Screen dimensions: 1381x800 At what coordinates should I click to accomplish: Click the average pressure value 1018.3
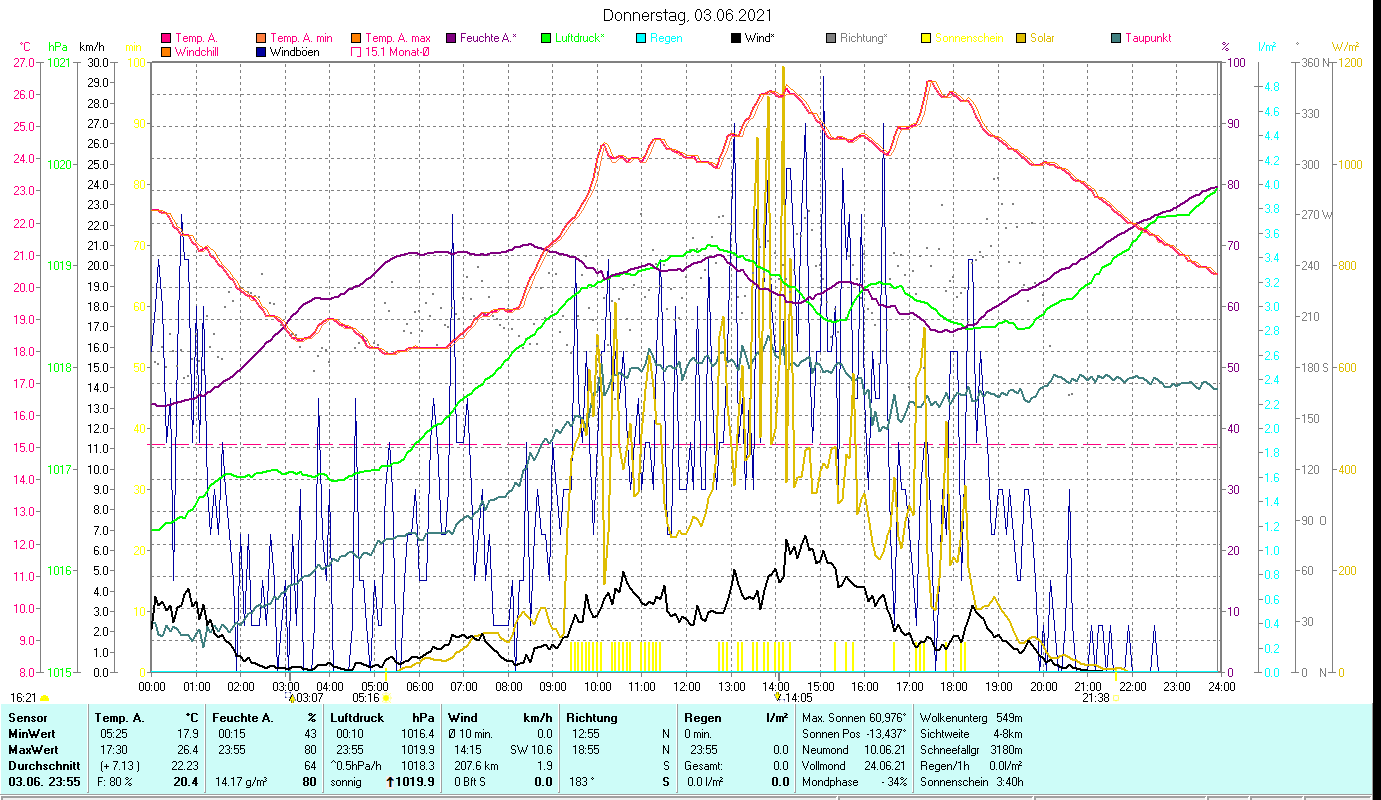tap(416, 765)
